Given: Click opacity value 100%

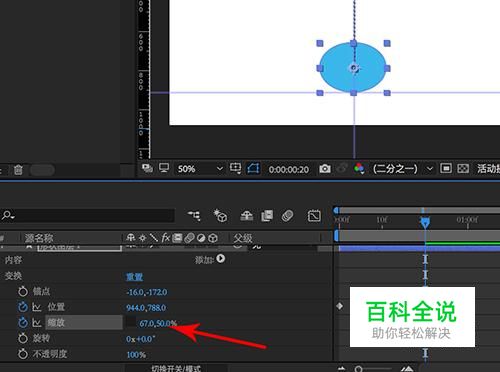Looking at the screenshot, I should point(136,355).
